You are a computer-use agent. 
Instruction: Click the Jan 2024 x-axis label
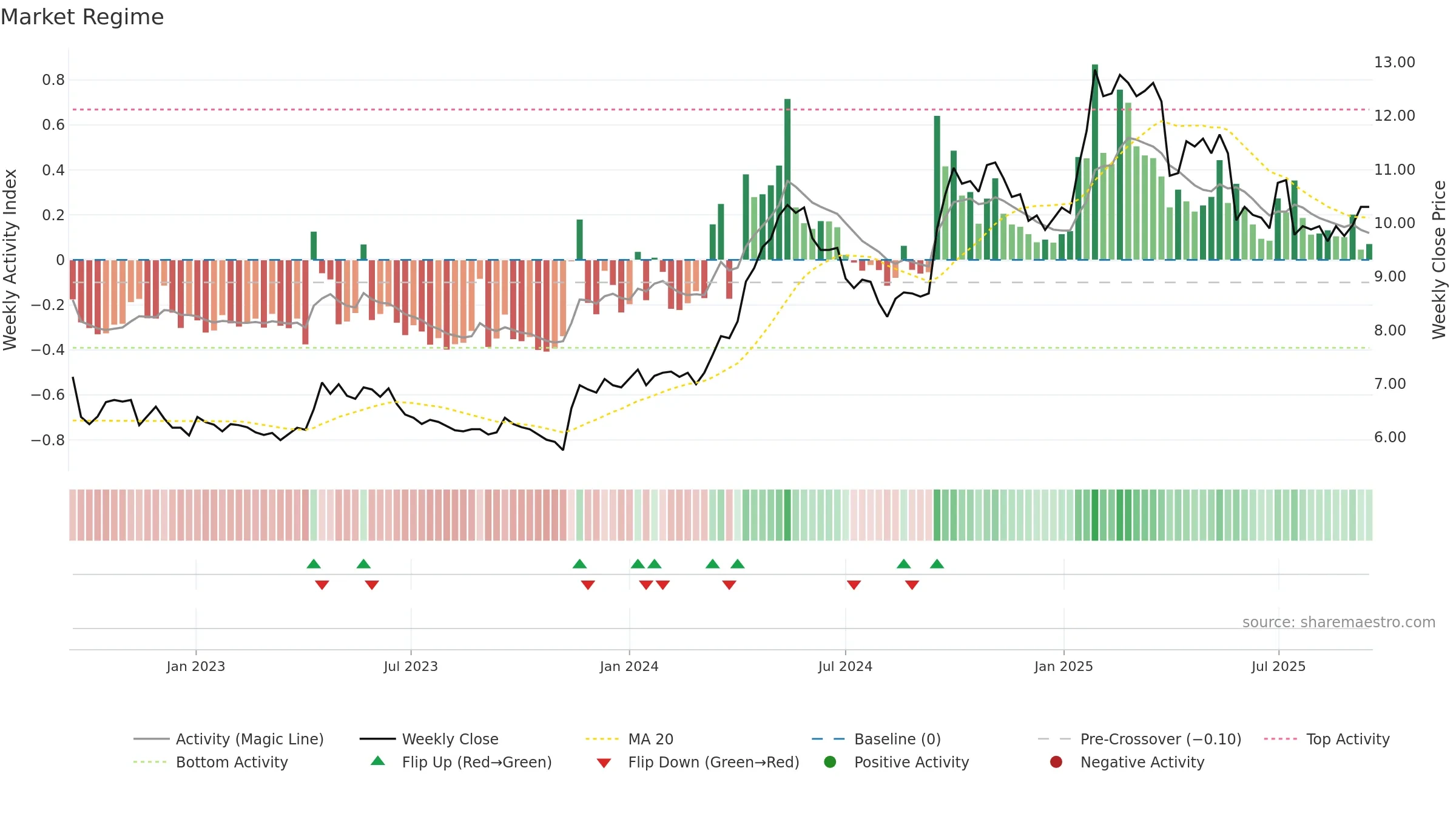click(629, 666)
